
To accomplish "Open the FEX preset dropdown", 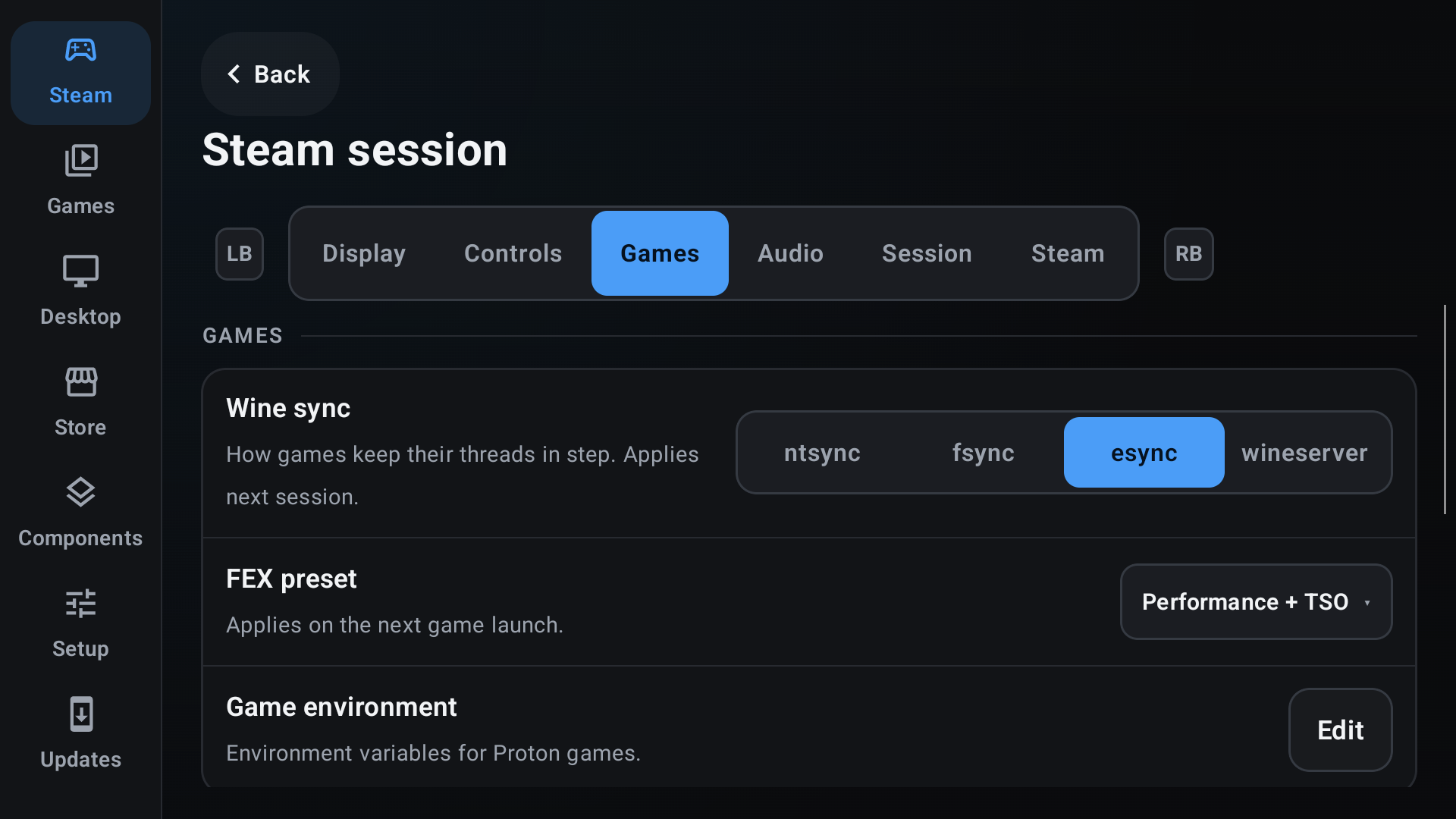I will [1256, 602].
